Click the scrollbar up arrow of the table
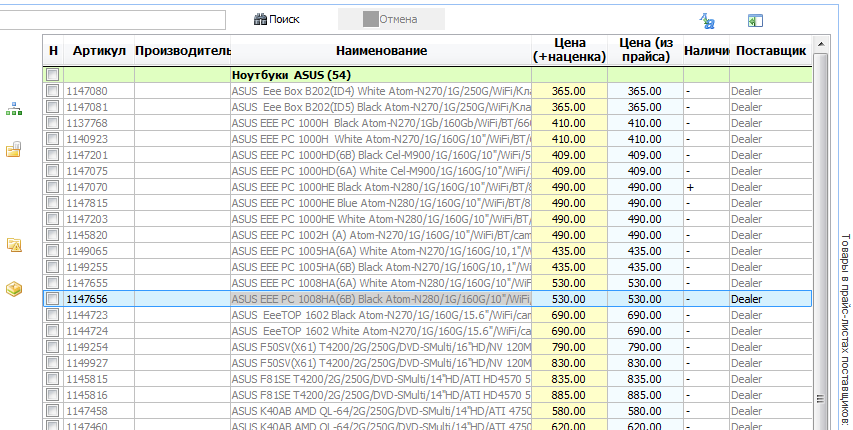Image resolution: width=853 pixels, height=430 pixels. pyautogui.click(x=820, y=44)
